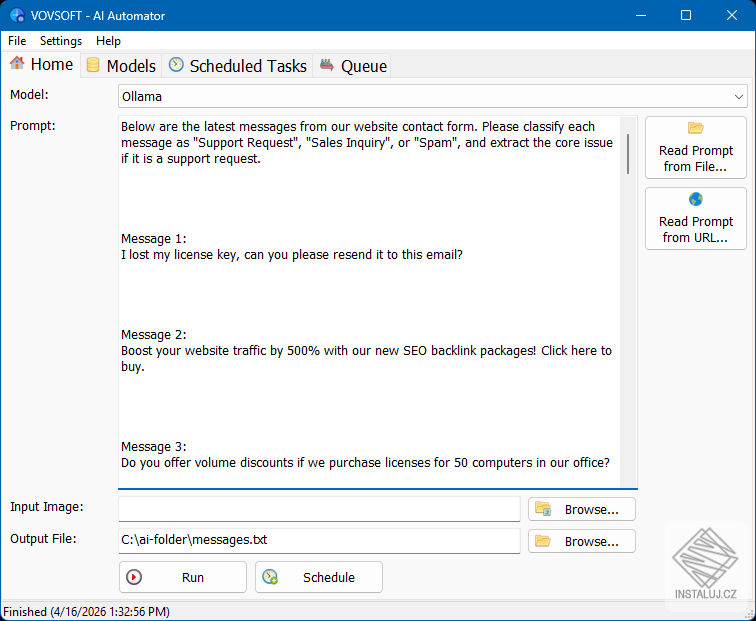This screenshot has width=756, height=621.
Task: Click Browse button for Input Image
Action: tap(581, 509)
